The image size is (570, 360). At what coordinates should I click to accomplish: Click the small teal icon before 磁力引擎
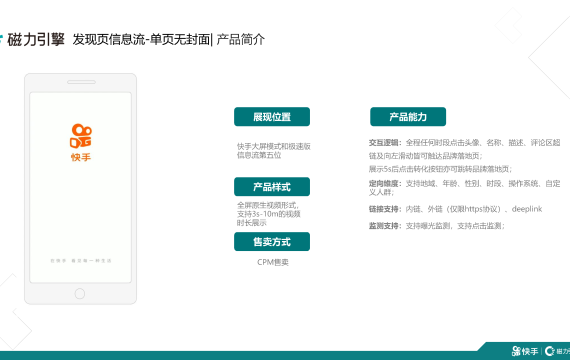(x=1, y=38)
